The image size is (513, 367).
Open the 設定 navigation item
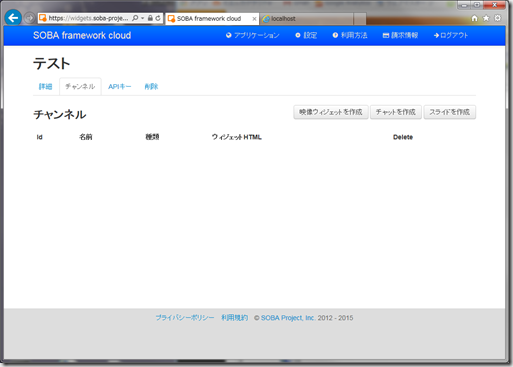click(x=306, y=35)
